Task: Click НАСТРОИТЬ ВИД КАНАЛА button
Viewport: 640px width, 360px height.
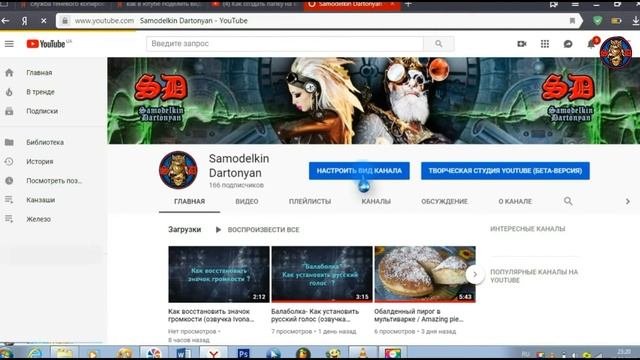Action: [359, 171]
